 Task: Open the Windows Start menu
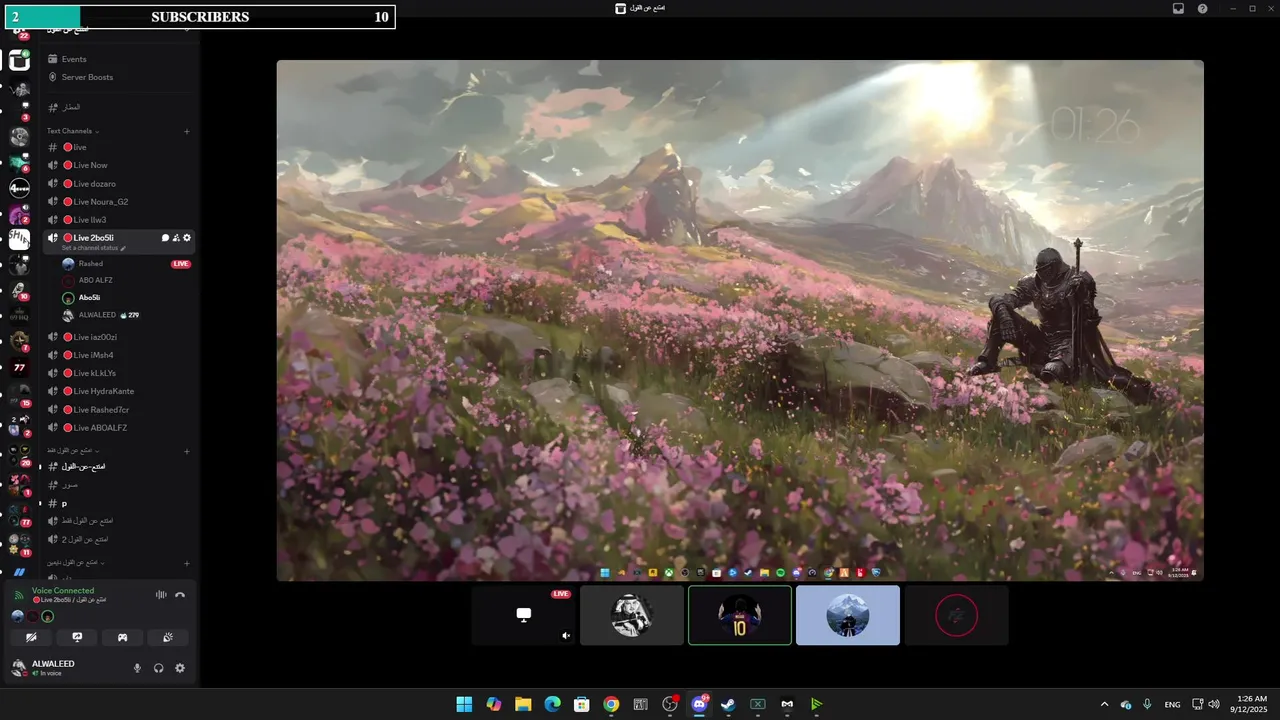(464, 704)
